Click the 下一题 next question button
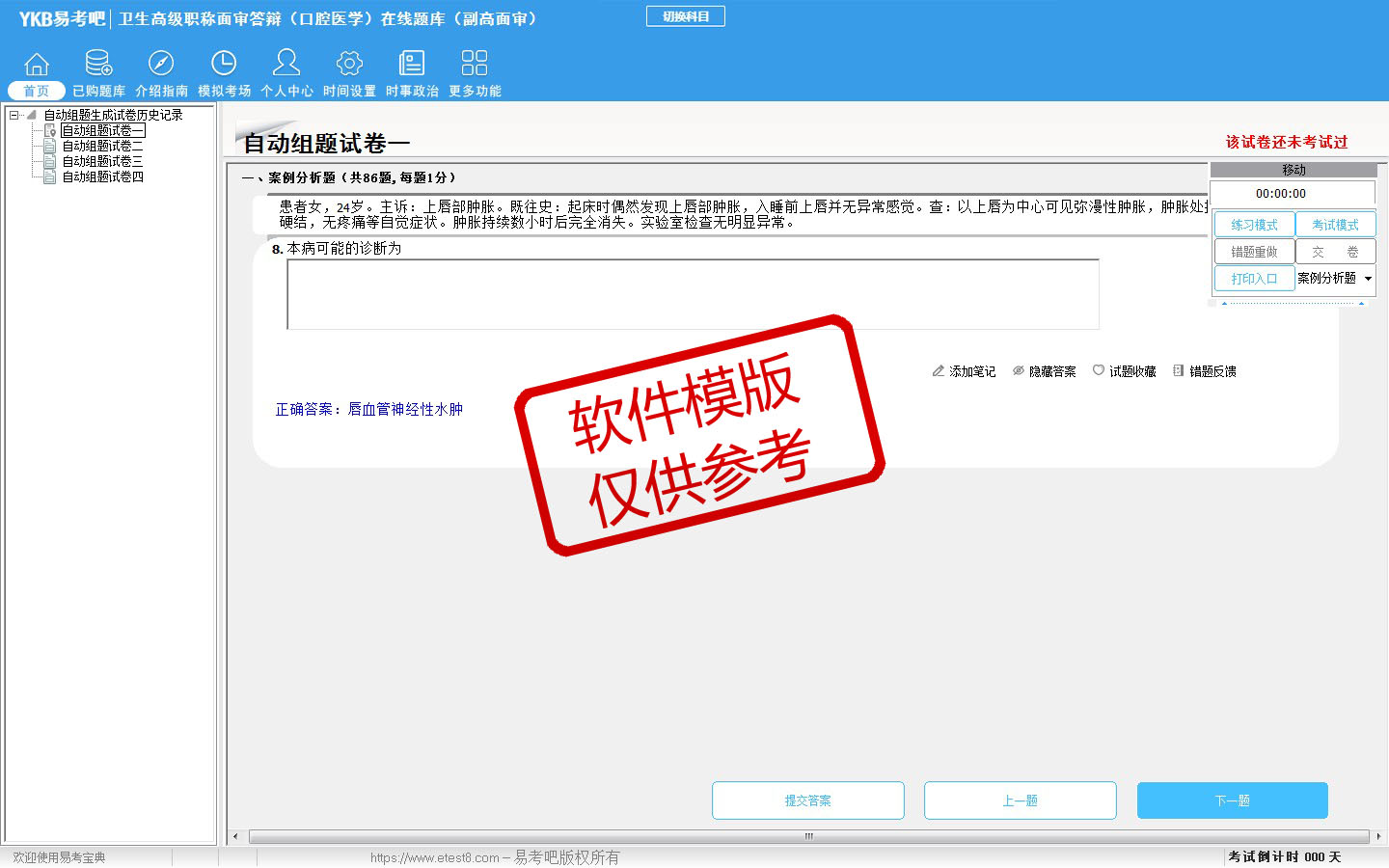 [x=1232, y=800]
